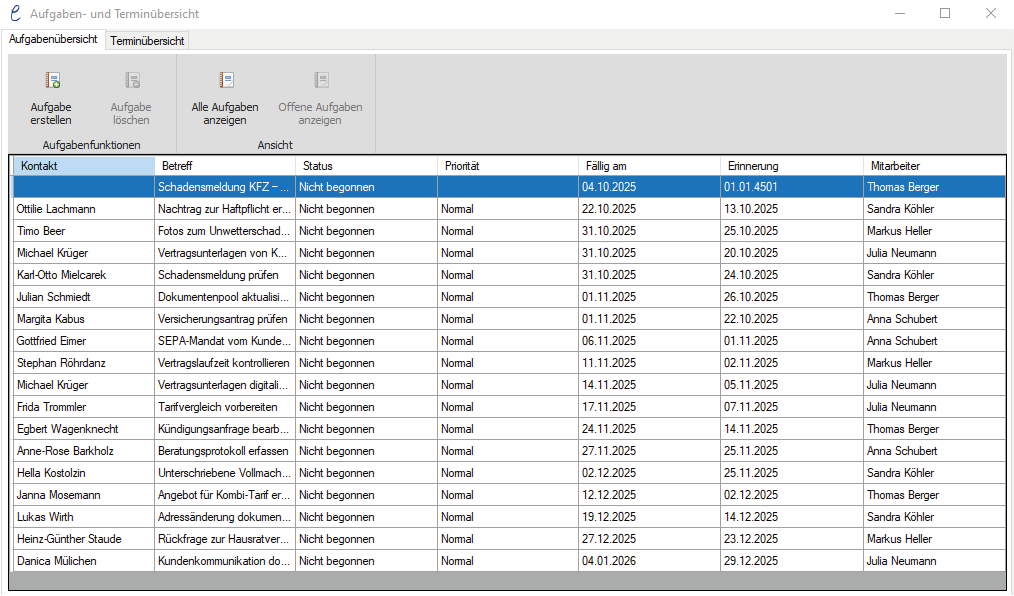Click the Priorität column header
The width and height of the screenshot is (1014, 596).
(508, 166)
